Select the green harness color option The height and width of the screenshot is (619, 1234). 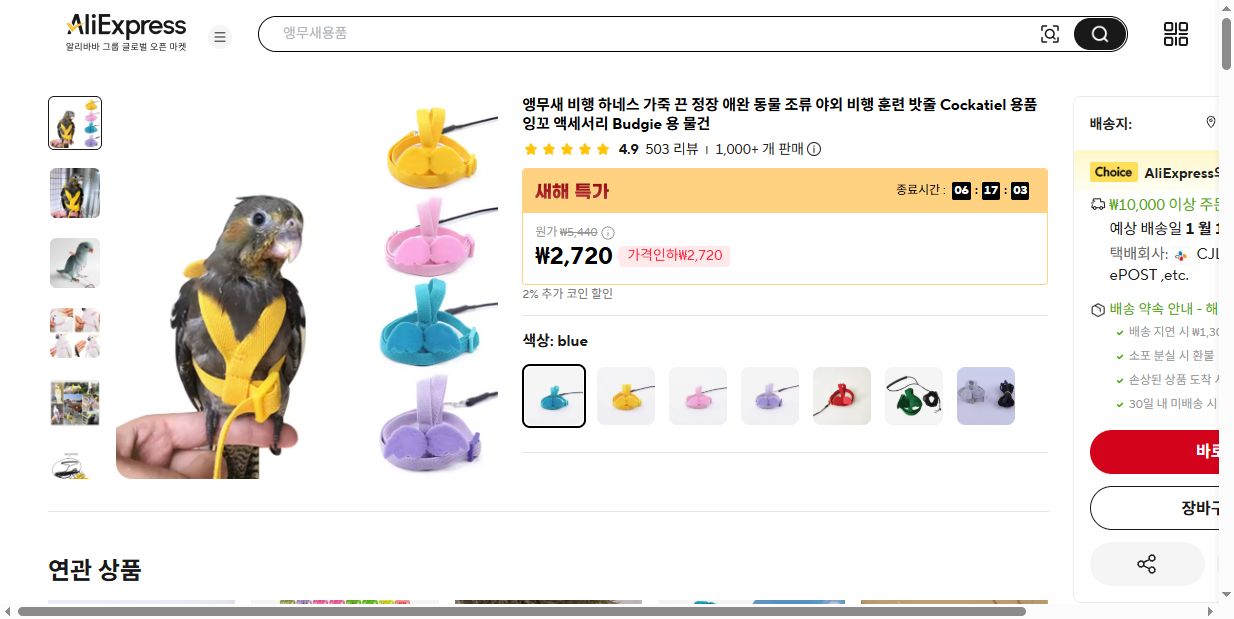pyautogui.click(x=914, y=396)
